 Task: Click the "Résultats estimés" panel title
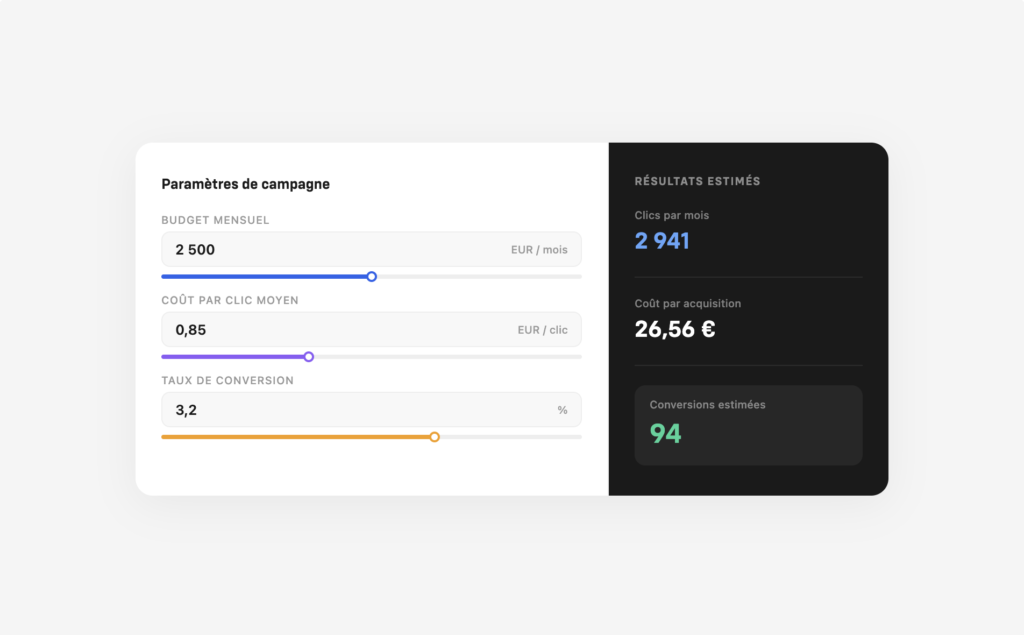pos(697,182)
